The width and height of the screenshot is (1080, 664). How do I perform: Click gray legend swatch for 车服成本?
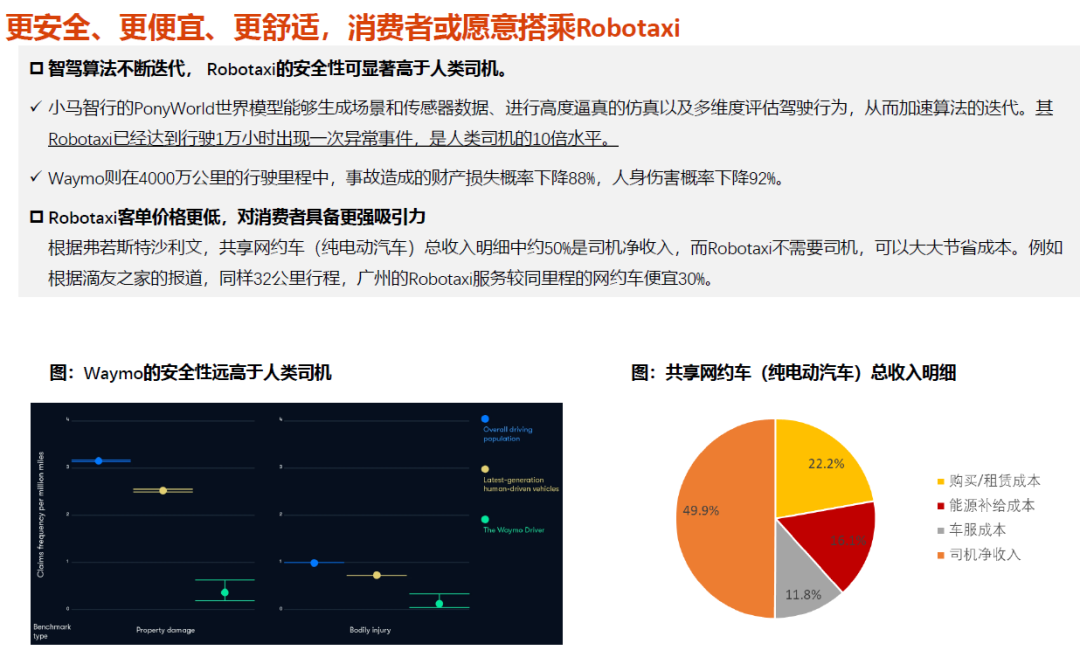[940, 530]
